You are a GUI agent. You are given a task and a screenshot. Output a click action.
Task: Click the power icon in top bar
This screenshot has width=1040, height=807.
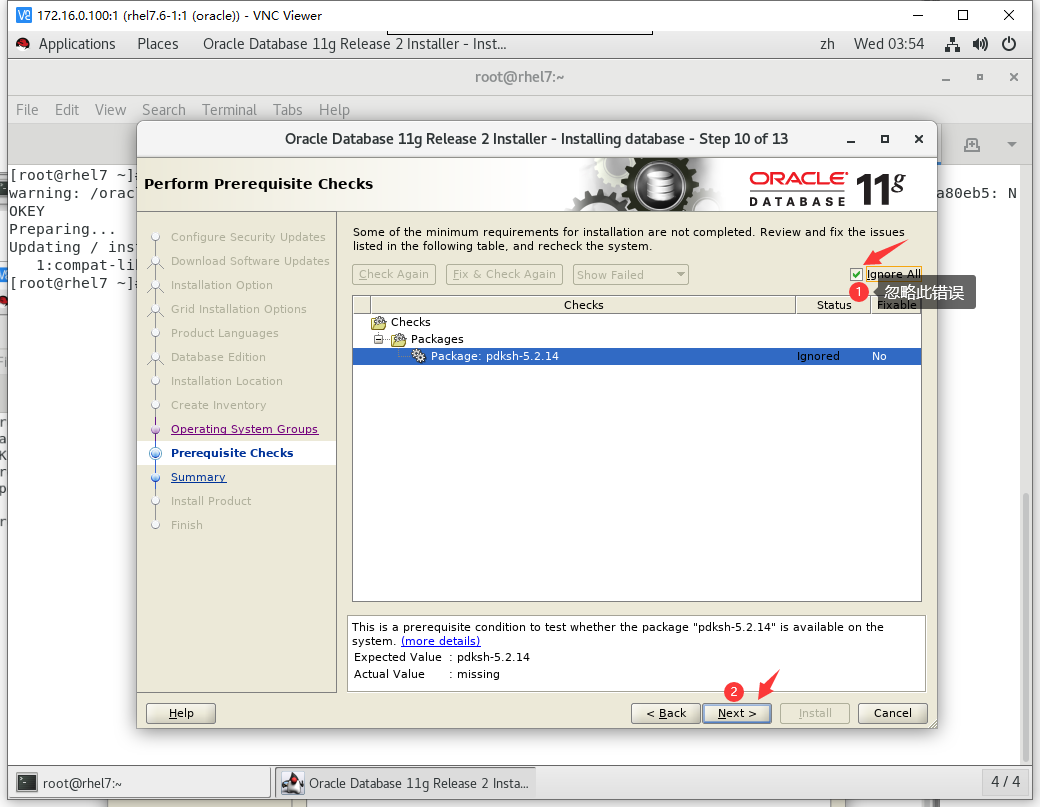click(x=1009, y=44)
